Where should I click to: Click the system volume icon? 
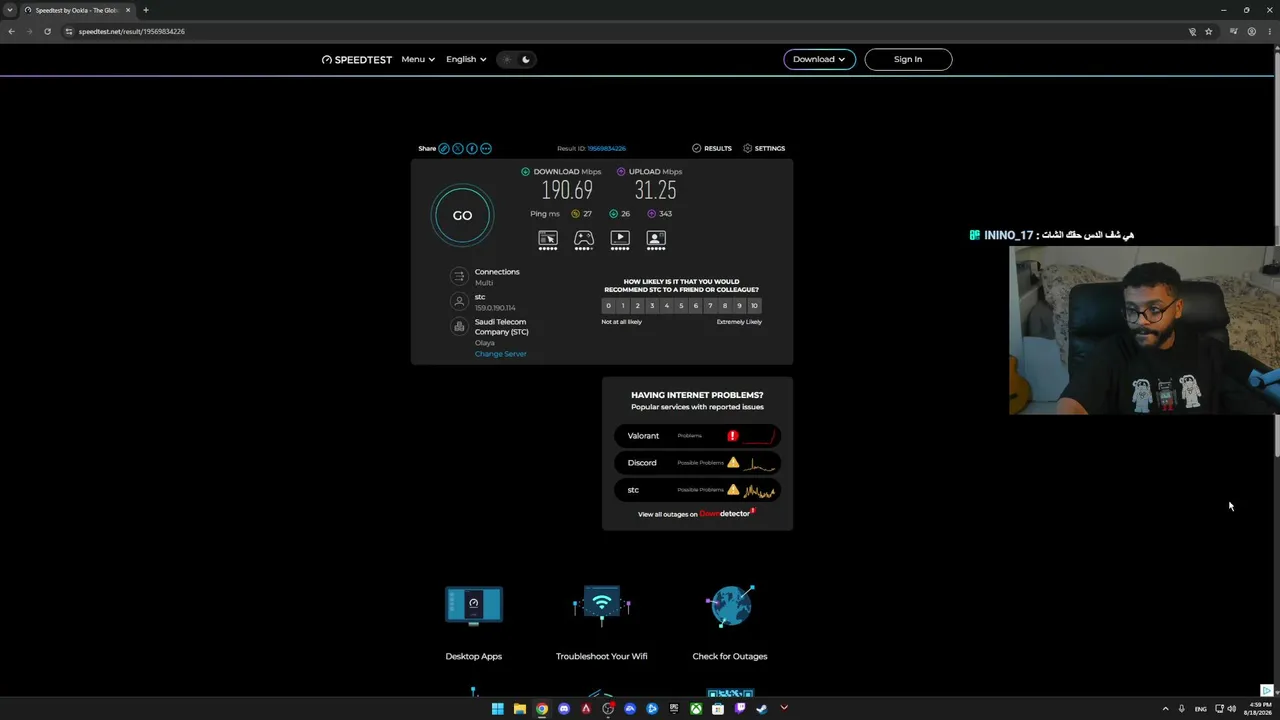[1232, 709]
